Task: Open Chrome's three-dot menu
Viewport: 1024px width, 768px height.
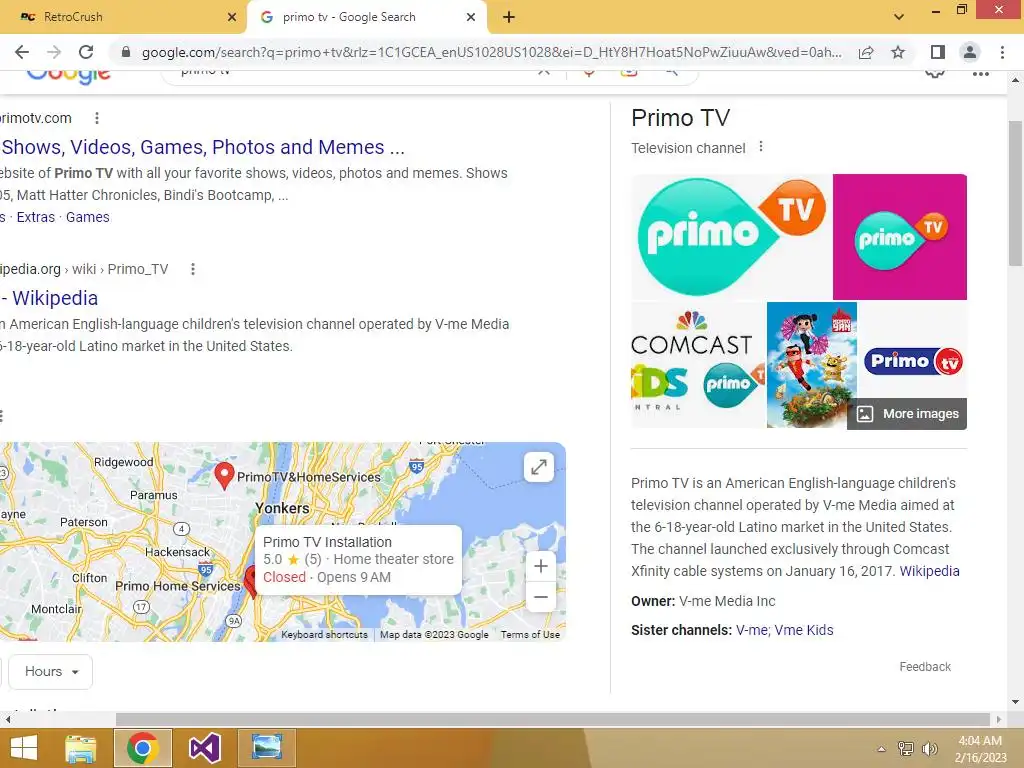Action: (1002, 52)
